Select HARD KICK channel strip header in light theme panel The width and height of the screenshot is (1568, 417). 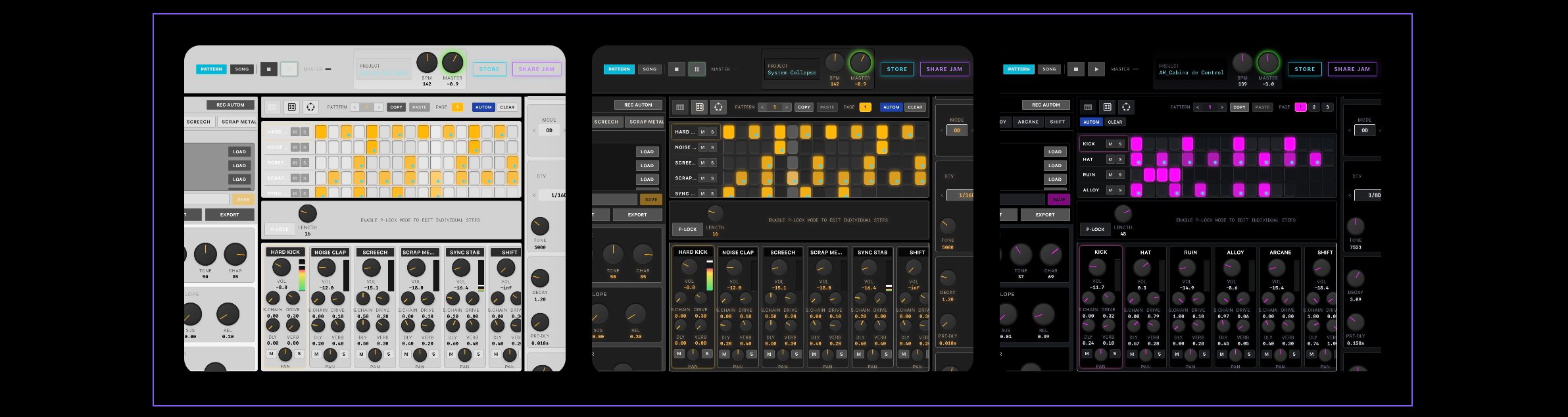pyautogui.click(x=285, y=252)
